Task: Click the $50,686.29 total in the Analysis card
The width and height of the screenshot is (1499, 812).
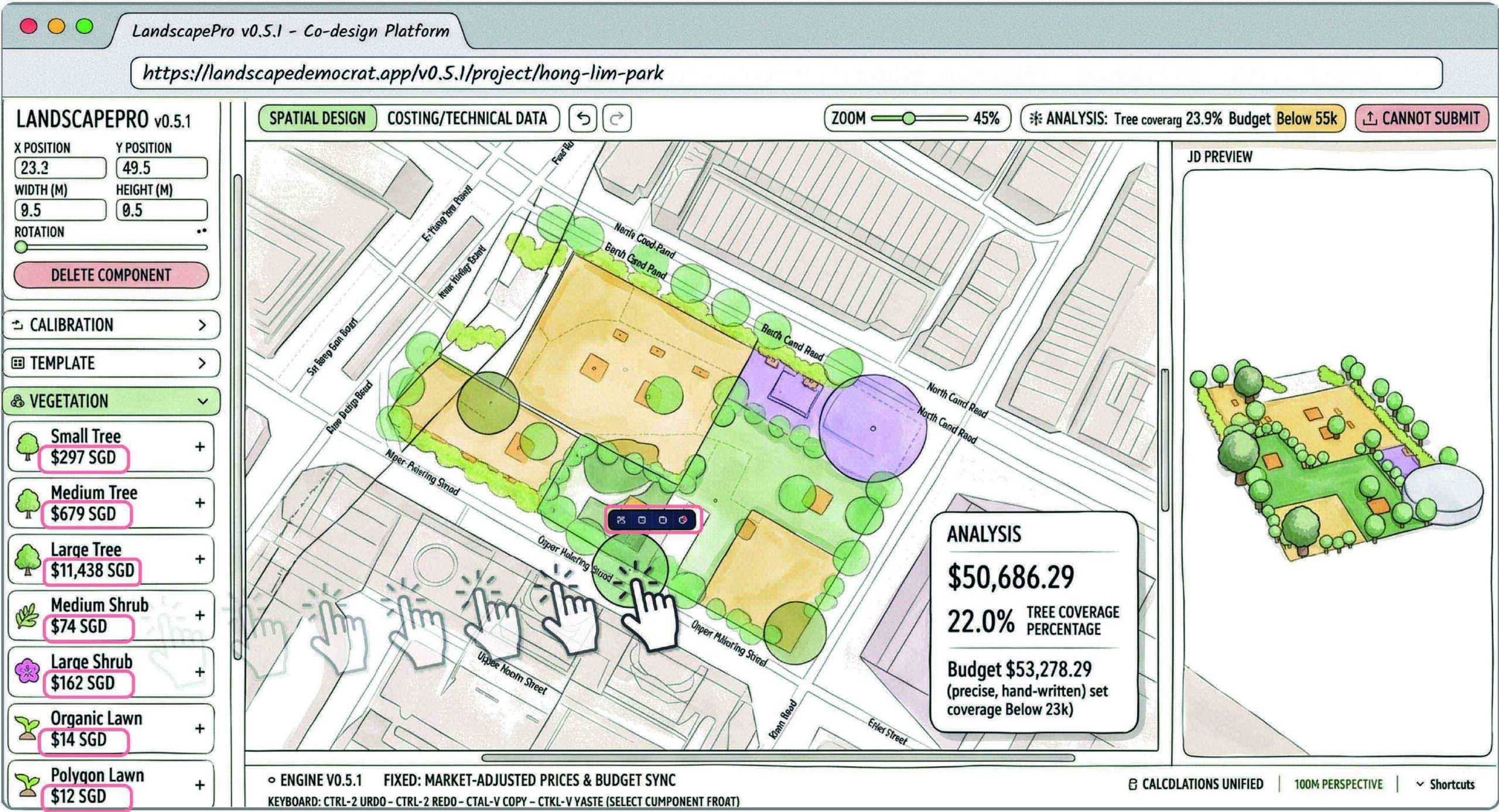Action: click(1011, 577)
